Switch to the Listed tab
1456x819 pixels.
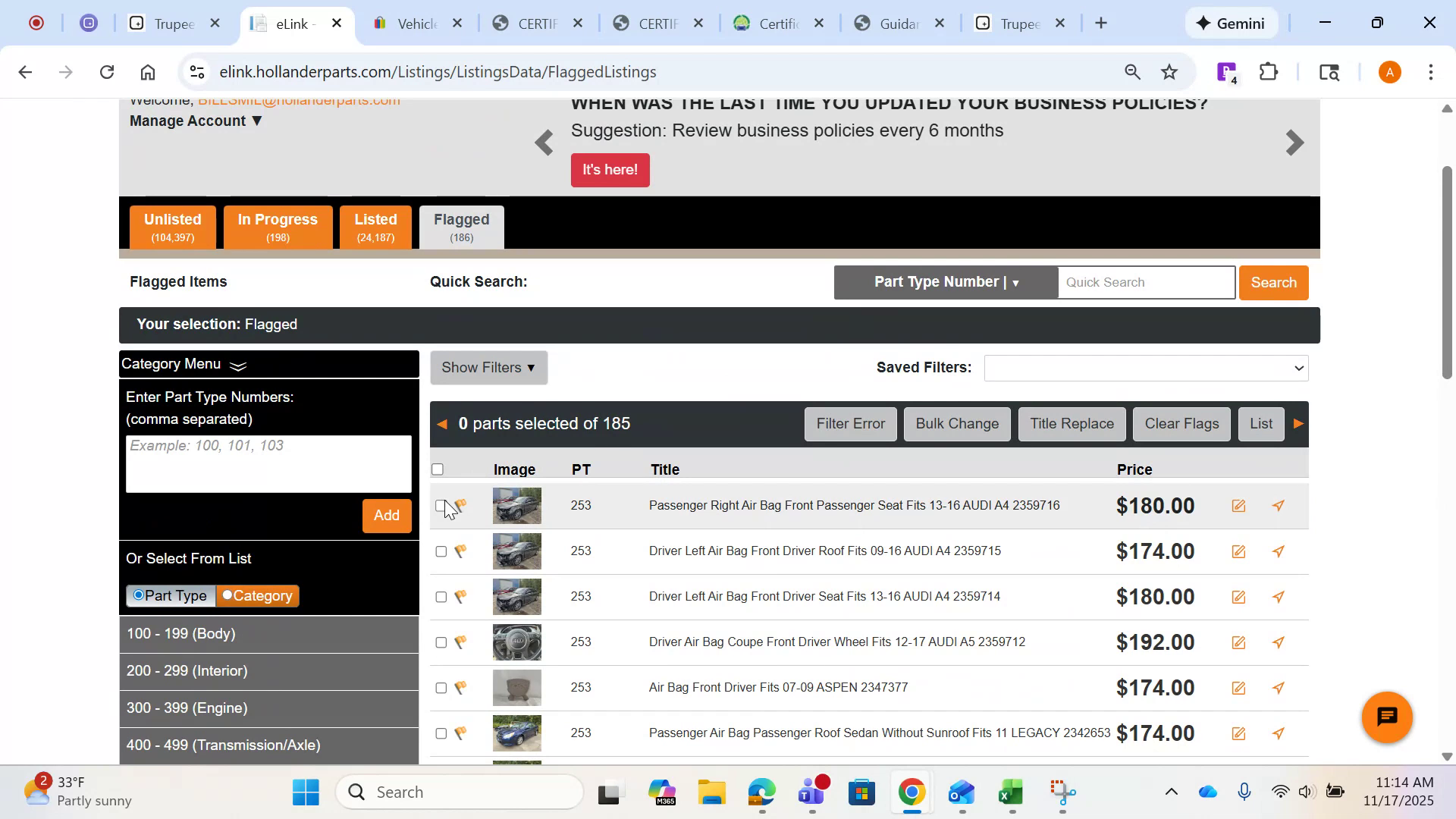pyautogui.click(x=375, y=226)
